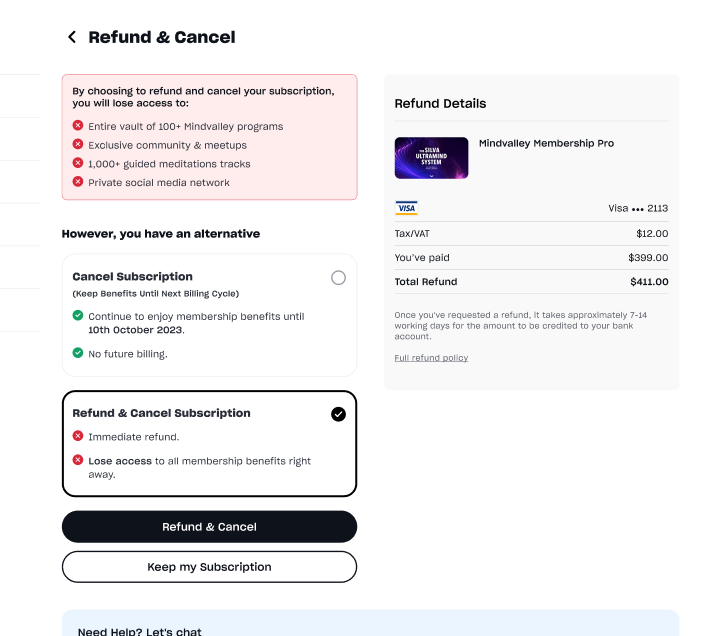Click green check beside Continue to enjoy

pos(78,316)
